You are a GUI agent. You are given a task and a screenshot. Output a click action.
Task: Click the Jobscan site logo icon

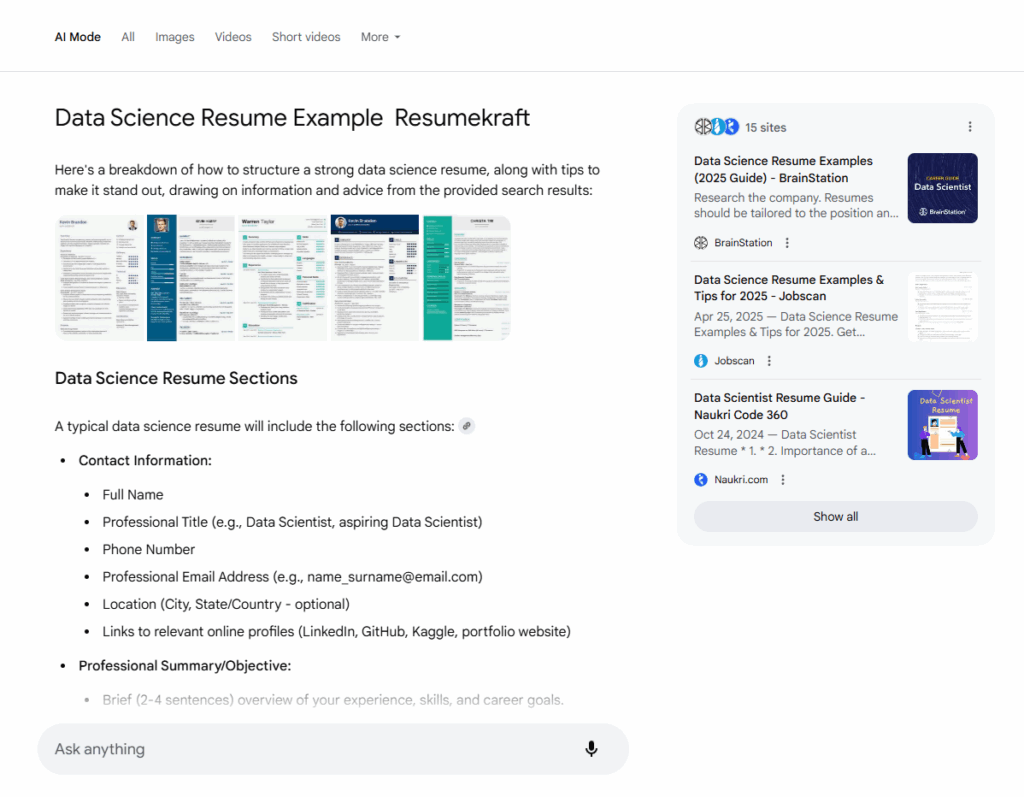click(x=701, y=361)
